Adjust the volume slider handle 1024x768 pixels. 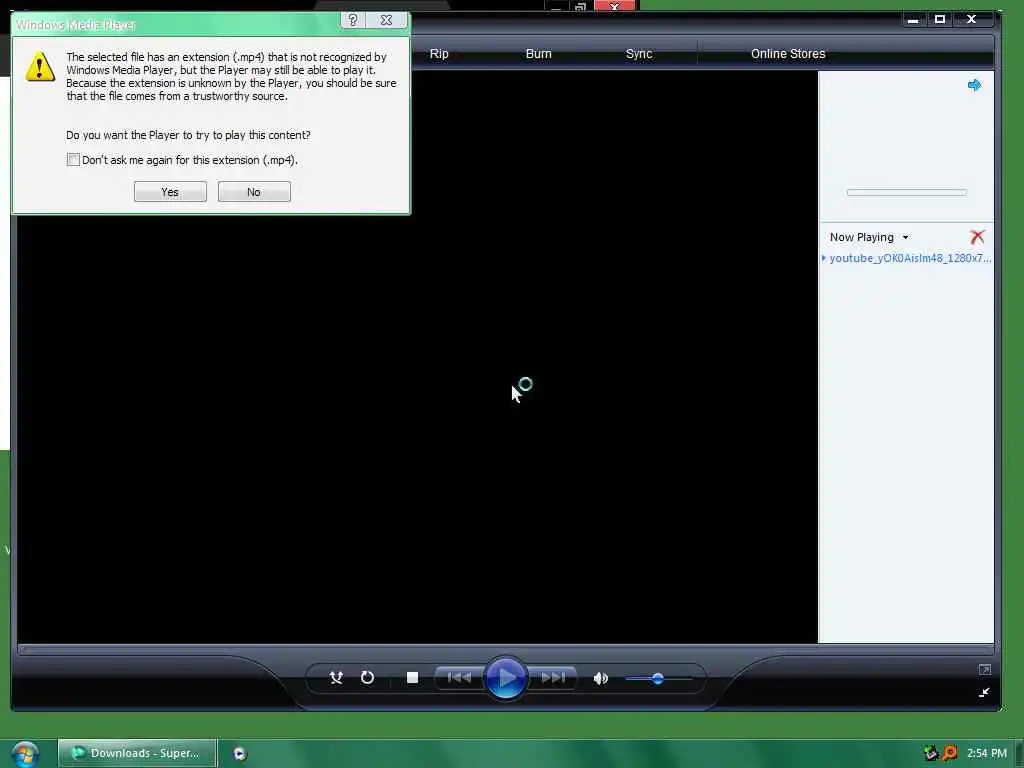[658, 679]
